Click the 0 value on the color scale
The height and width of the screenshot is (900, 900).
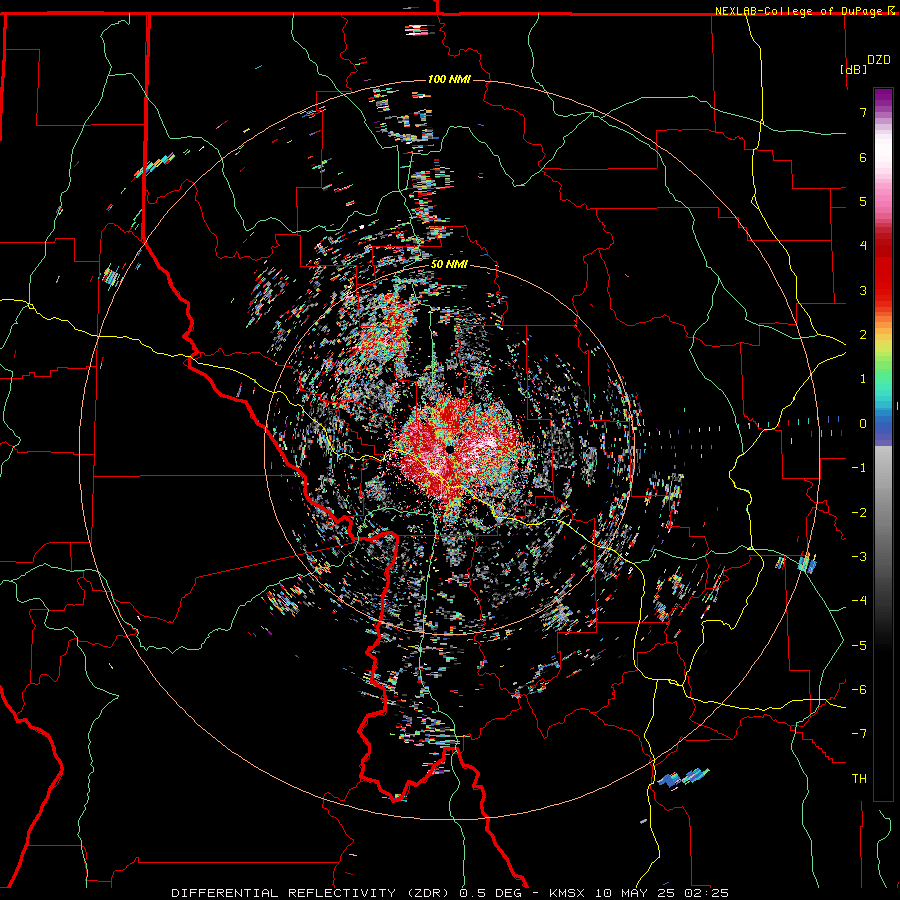coord(863,424)
